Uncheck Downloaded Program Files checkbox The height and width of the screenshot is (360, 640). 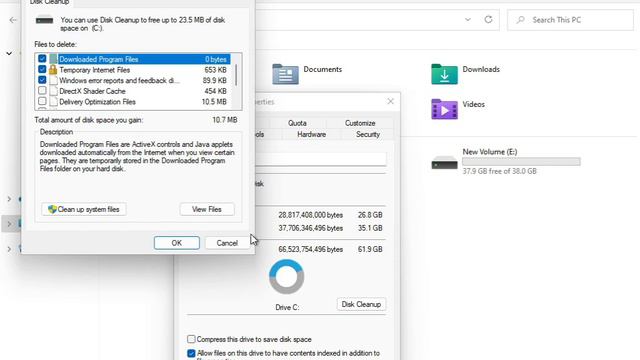tap(42, 59)
